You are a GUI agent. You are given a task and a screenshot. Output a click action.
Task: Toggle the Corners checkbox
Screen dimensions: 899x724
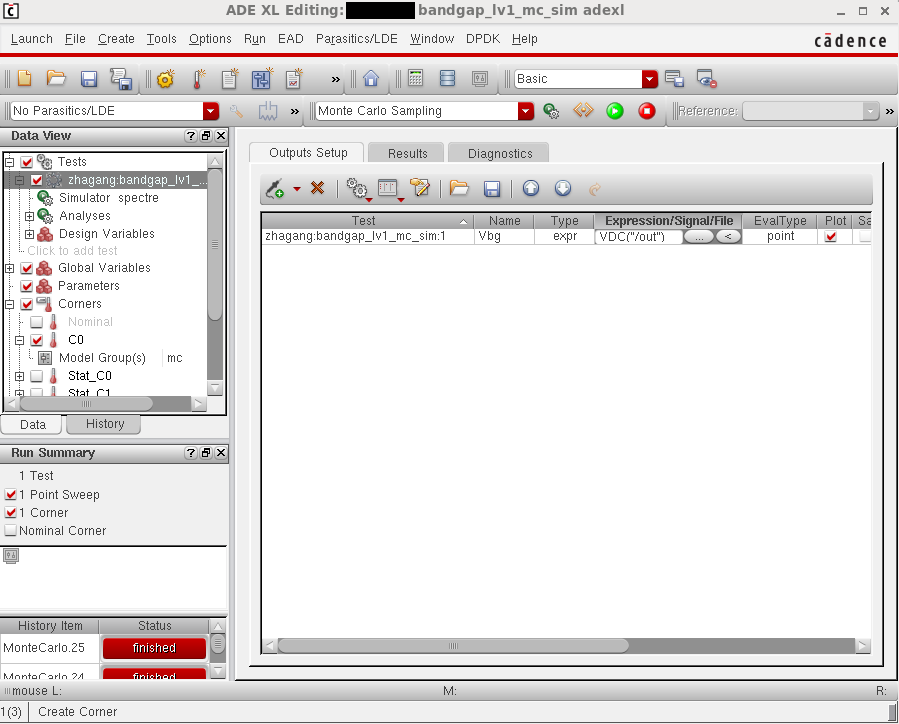pos(26,304)
